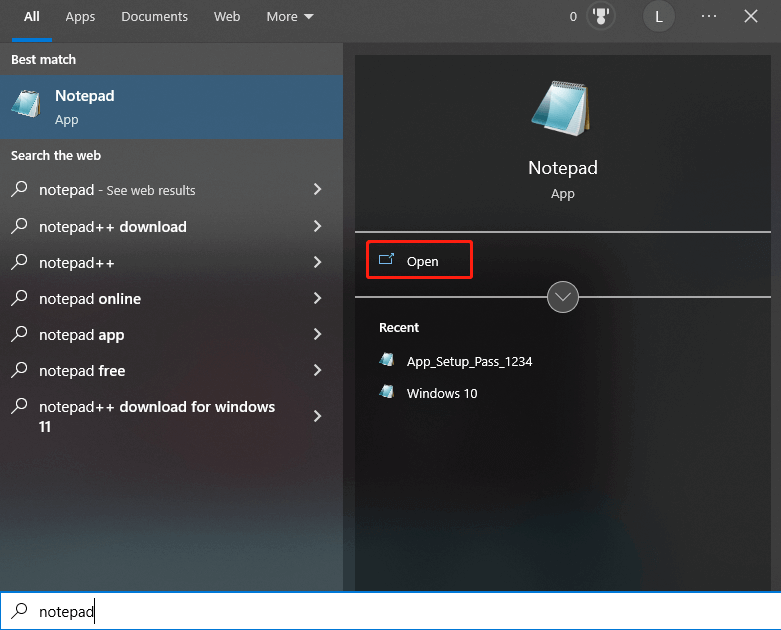Select 'notepad app' web suggestion
Viewport: 781px width, 630px height.
(x=171, y=335)
